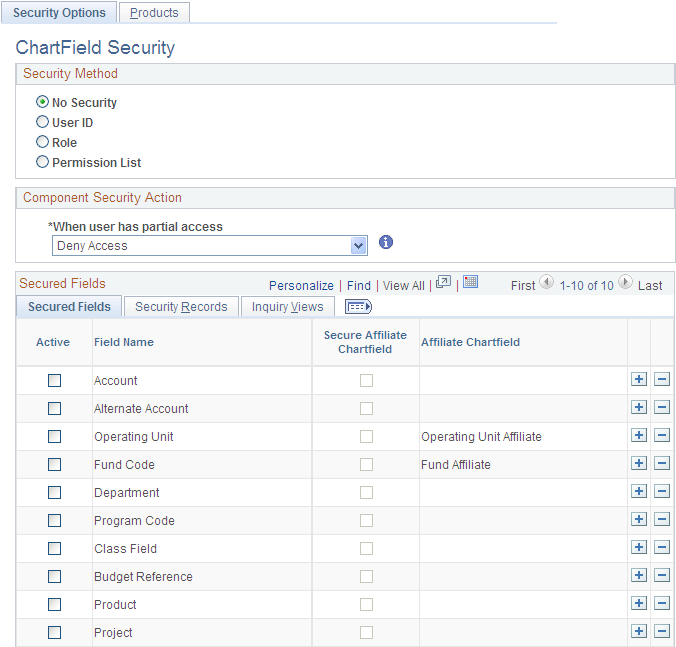The height and width of the screenshot is (647, 676).
Task: Check Active for Account
Action: tap(54, 381)
